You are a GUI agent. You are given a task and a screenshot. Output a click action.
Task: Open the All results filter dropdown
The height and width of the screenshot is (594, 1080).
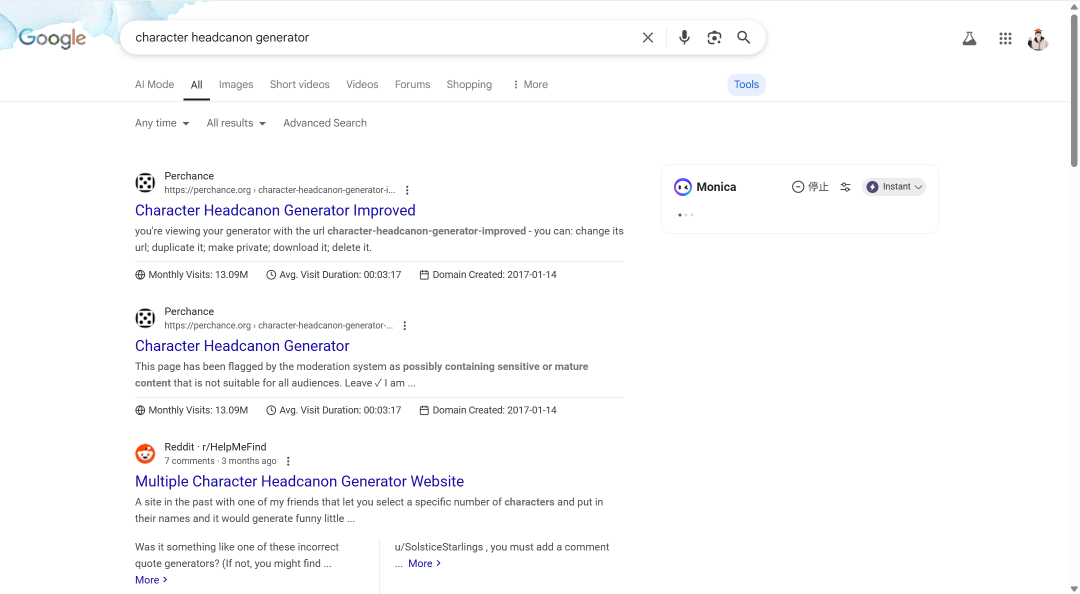pos(236,123)
